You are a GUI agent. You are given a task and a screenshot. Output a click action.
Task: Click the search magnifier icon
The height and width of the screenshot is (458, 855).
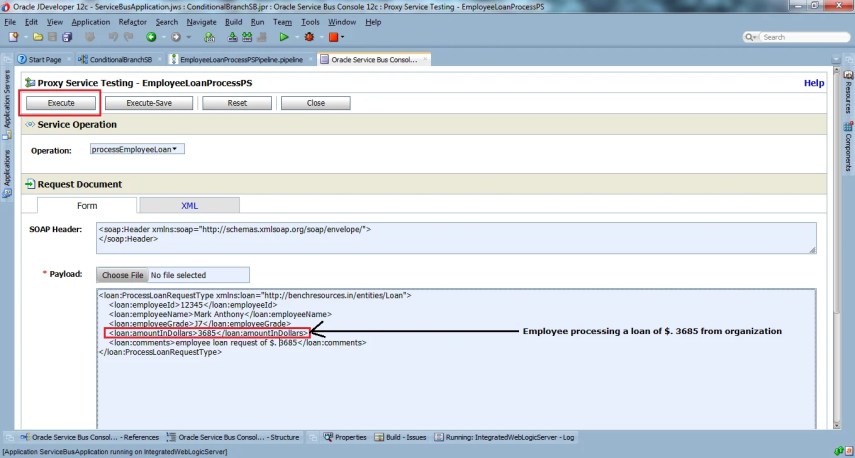(x=751, y=37)
